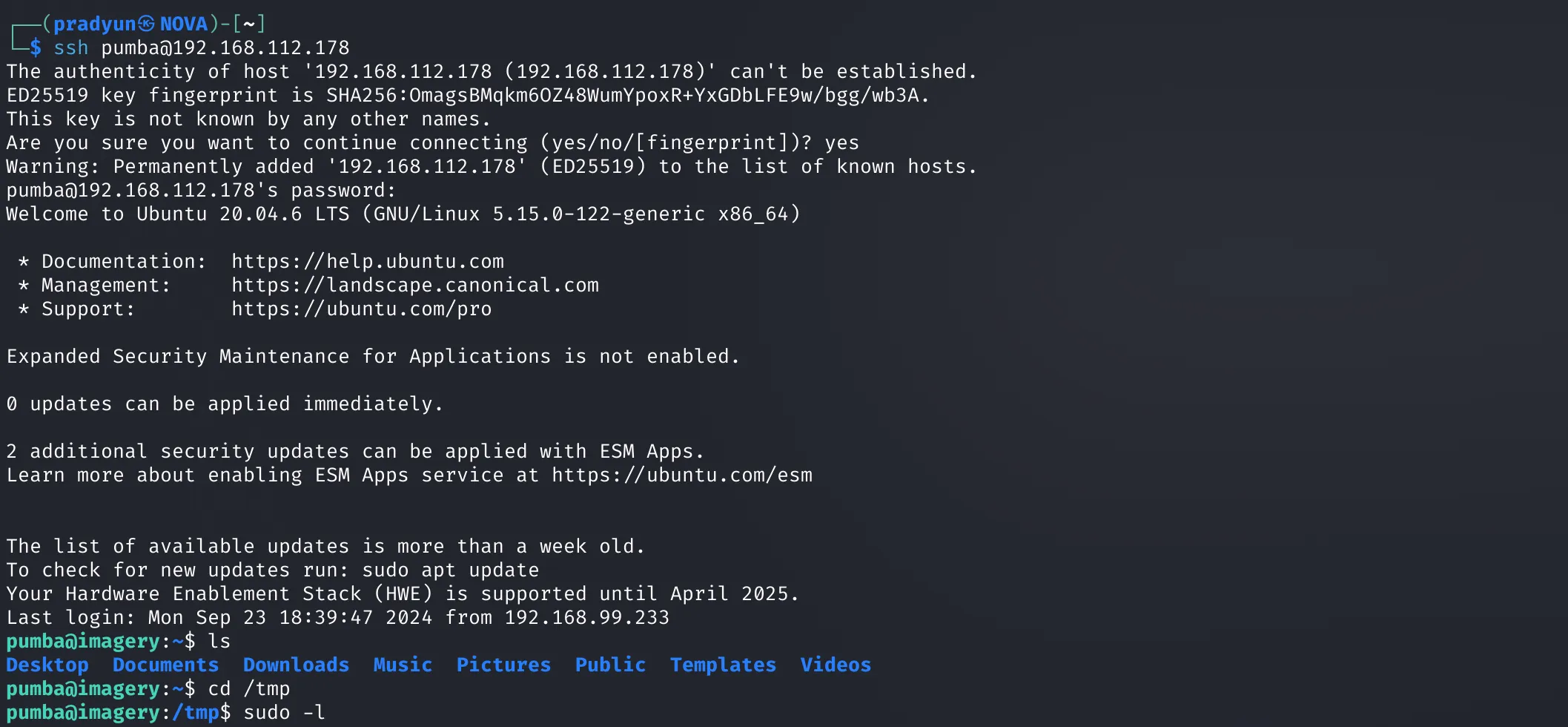Click the 'cd /tmp' command text

248,688
